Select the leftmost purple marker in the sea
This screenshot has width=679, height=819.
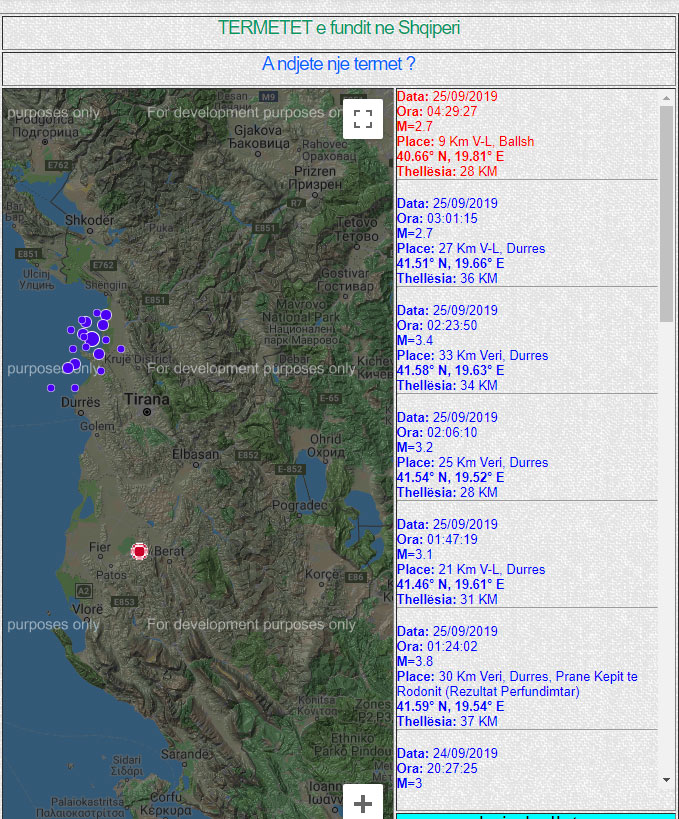click(51, 387)
